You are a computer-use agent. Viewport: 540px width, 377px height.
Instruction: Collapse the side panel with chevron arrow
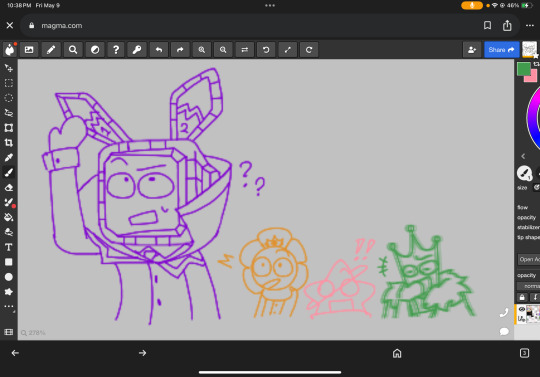click(x=523, y=156)
